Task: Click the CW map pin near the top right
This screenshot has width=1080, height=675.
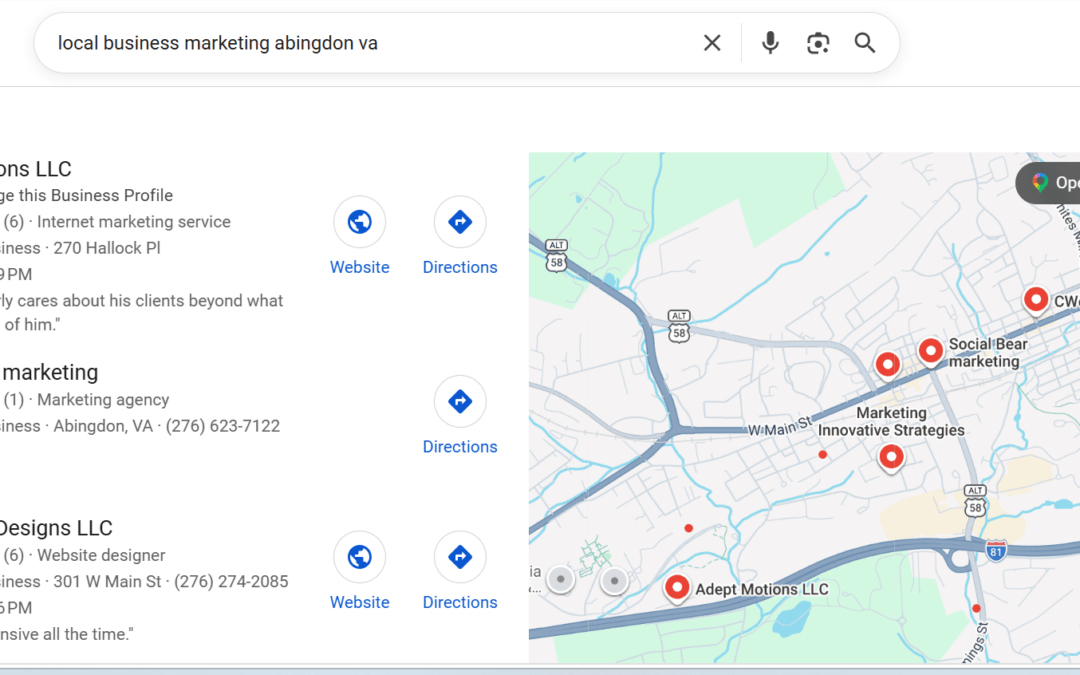Action: [x=1036, y=299]
